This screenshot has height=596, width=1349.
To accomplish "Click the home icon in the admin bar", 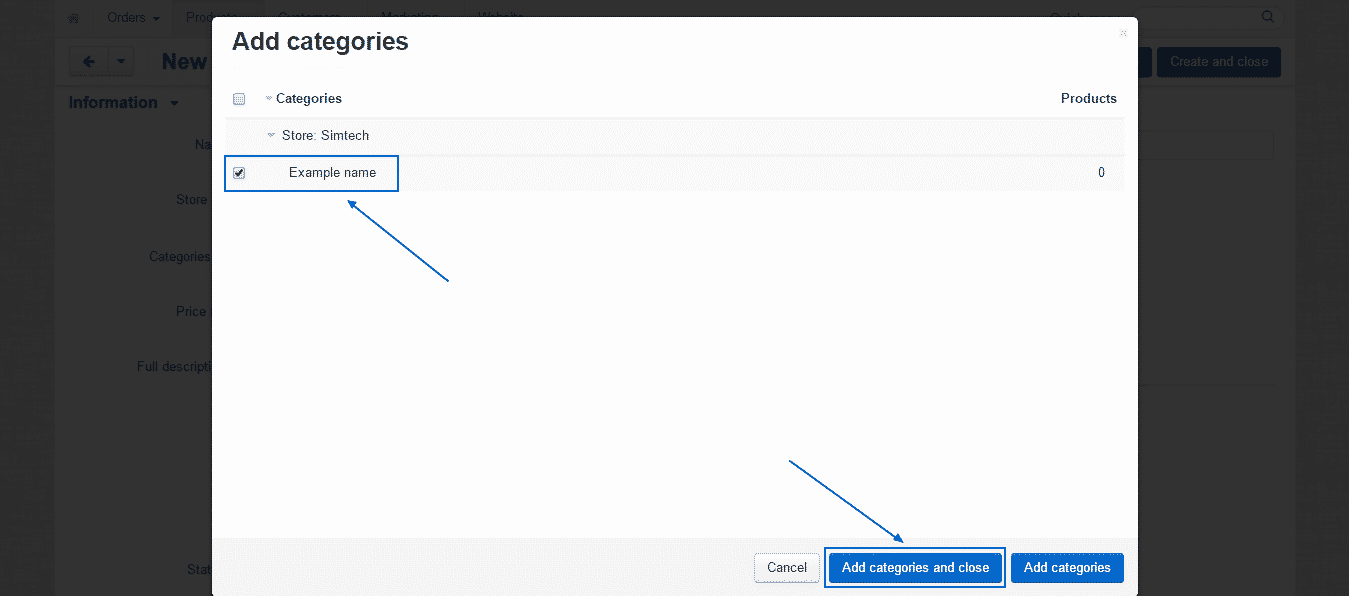I will [73, 17].
